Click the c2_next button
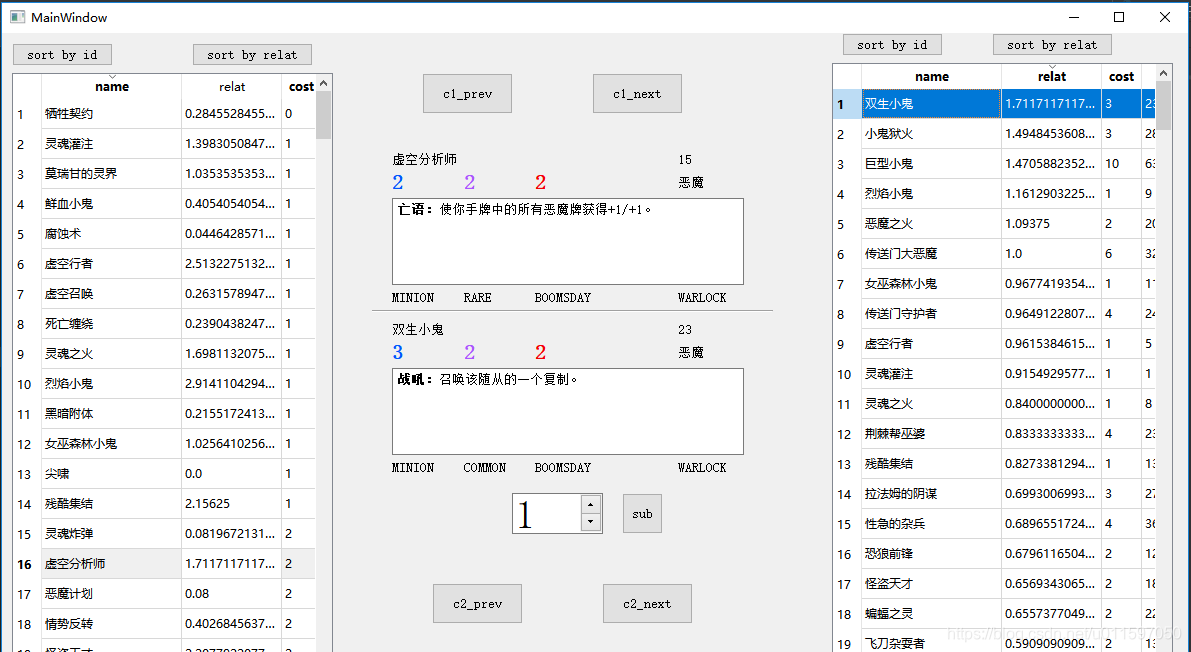 pyautogui.click(x=647, y=603)
